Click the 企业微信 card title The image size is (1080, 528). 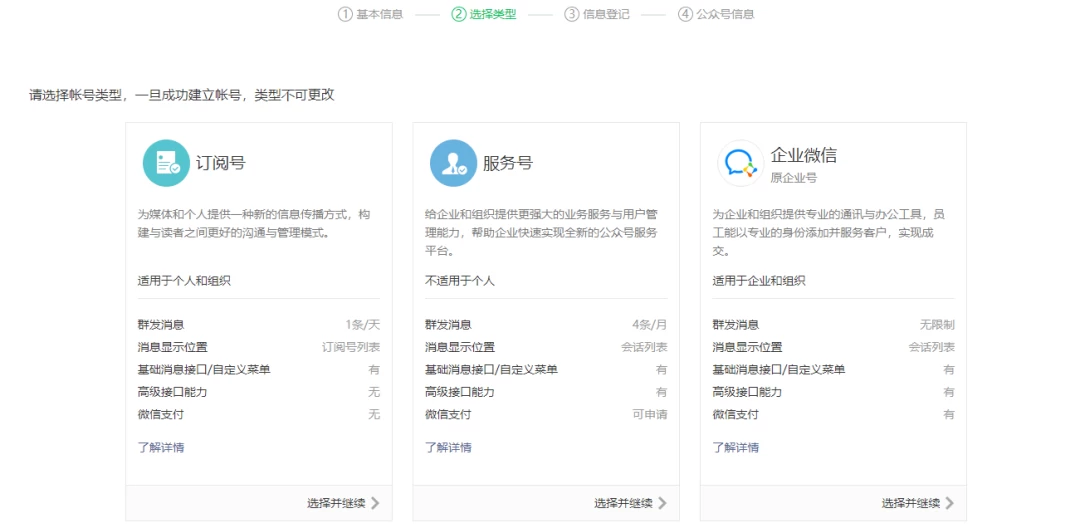804,155
